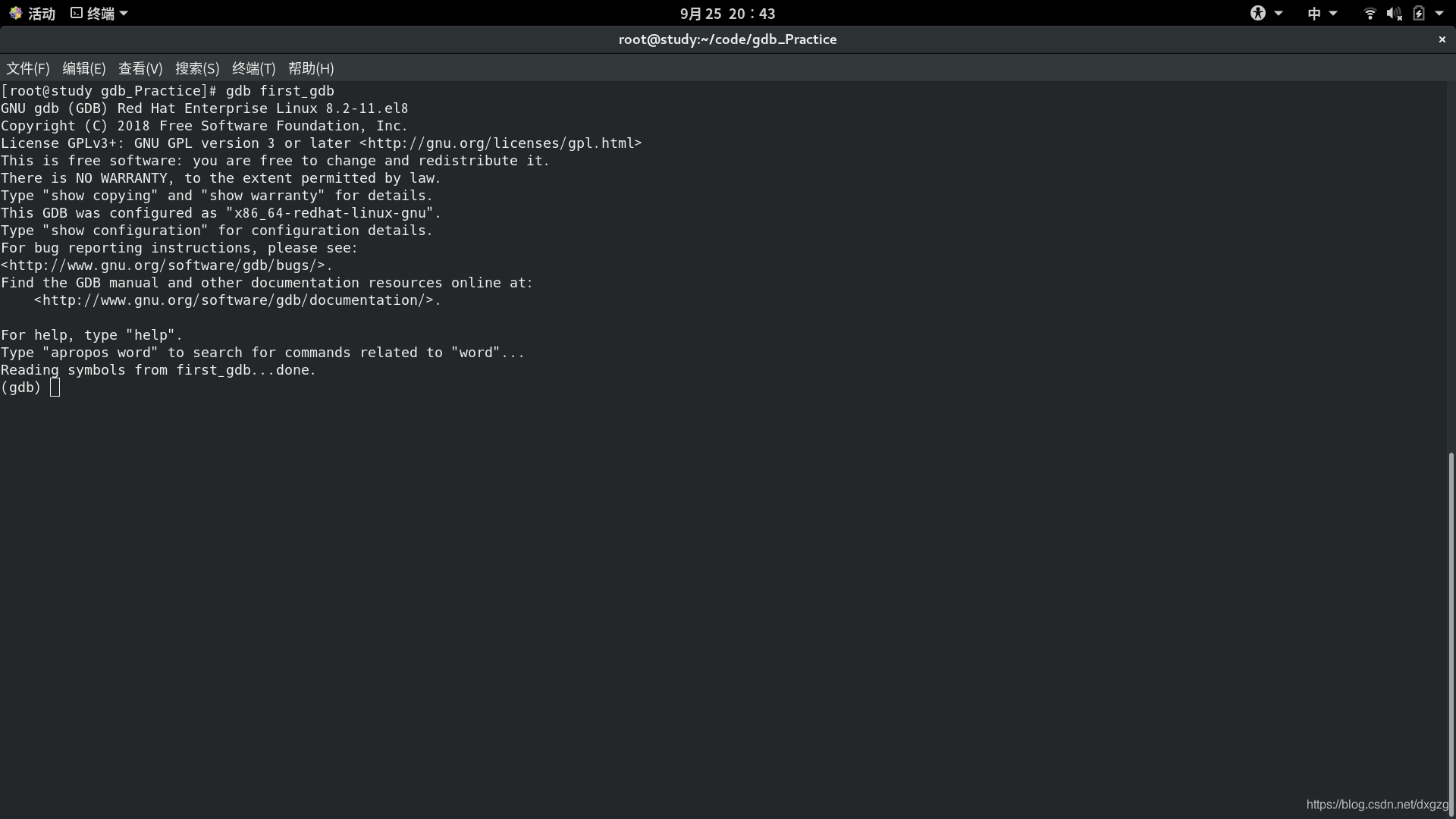The image size is (1456, 819).
Task: Click the title root@study:~/code/gdb_Practice
Action: (727, 39)
